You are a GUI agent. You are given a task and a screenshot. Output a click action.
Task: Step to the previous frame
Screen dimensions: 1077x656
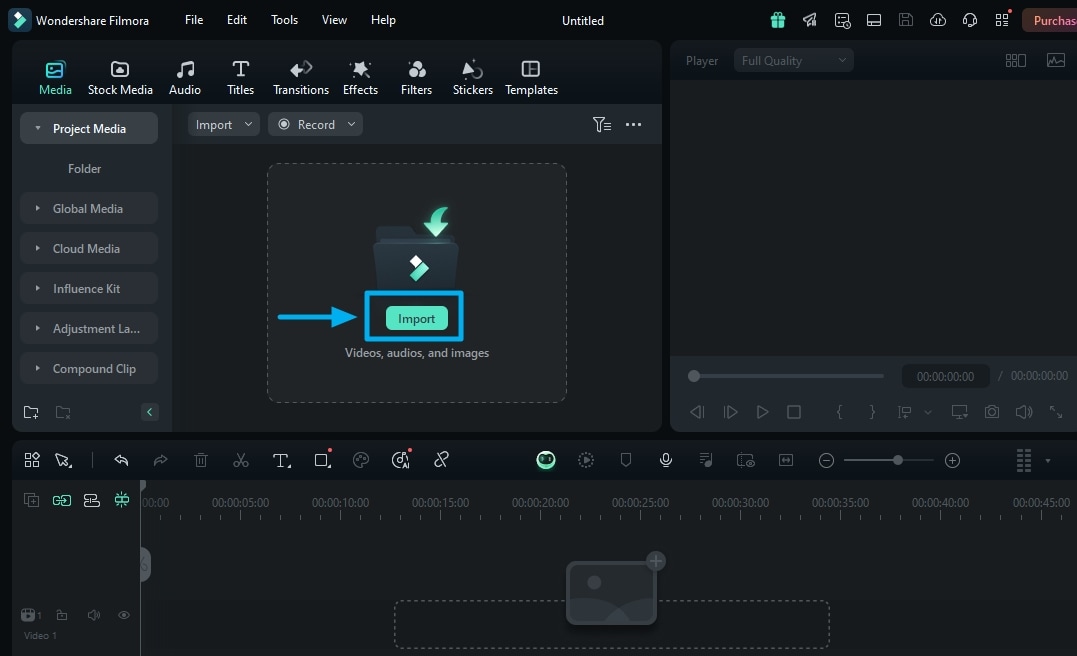pos(697,411)
